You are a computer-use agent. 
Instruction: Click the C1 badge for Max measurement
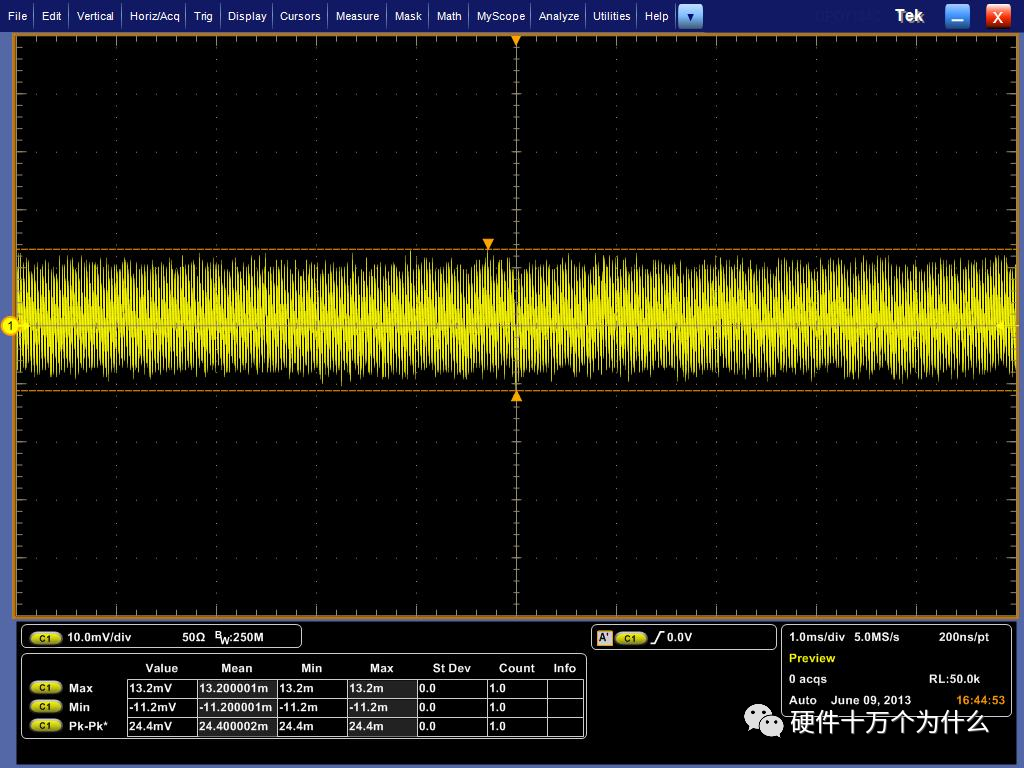click(46, 688)
